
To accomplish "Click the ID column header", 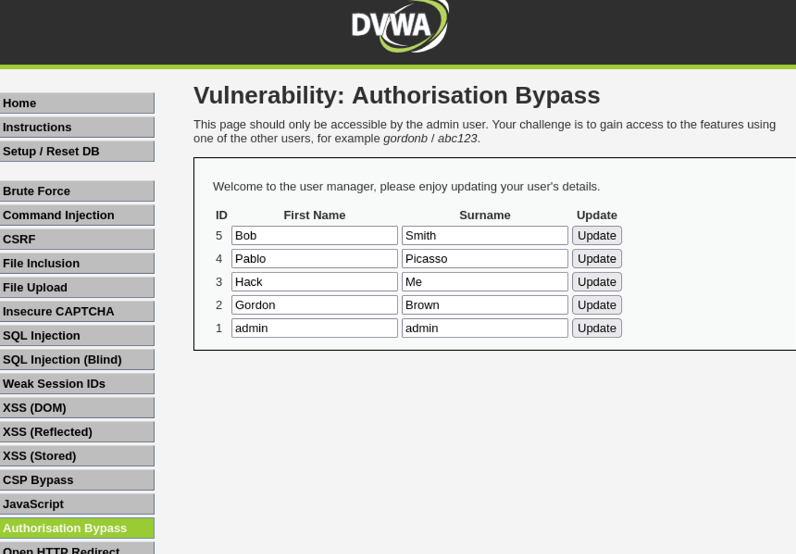I will pos(221,215).
